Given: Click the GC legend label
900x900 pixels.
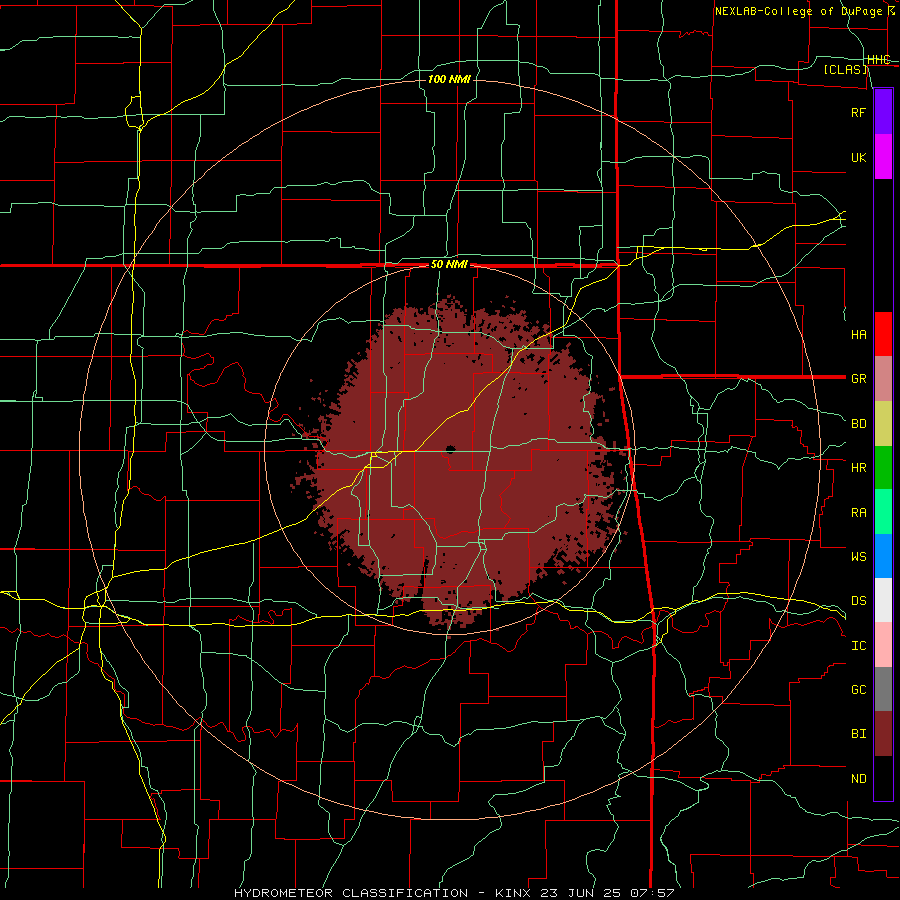Looking at the screenshot, I should point(858,690).
